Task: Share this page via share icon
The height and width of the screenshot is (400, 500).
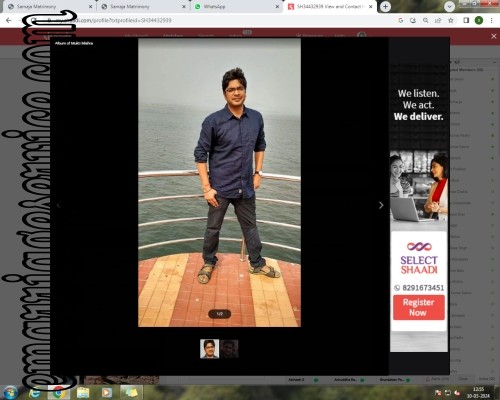Action: 438,20
